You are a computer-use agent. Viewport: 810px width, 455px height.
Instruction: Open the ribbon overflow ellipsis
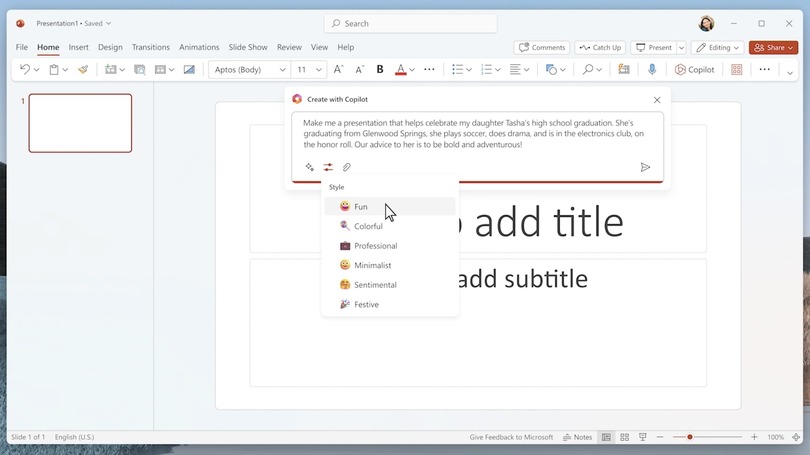point(765,69)
